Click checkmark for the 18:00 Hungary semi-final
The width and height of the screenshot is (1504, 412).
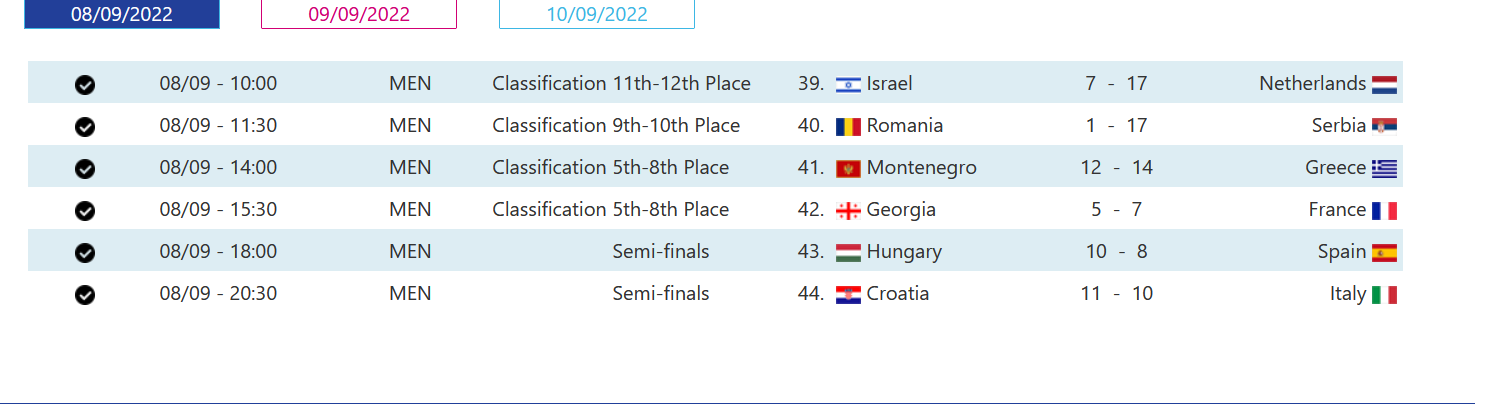tap(85, 253)
